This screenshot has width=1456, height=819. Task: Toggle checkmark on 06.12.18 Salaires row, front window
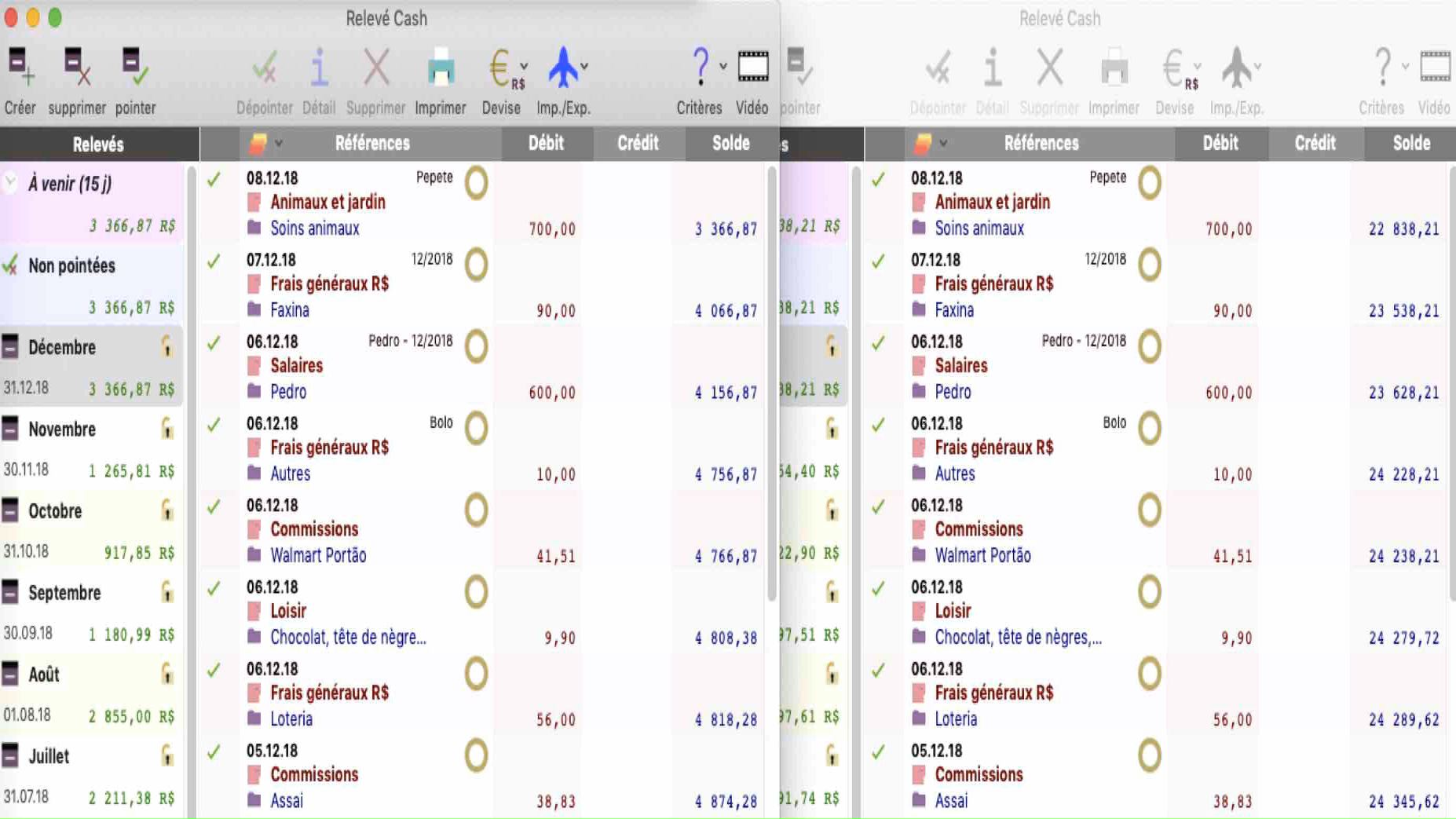(x=214, y=343)
